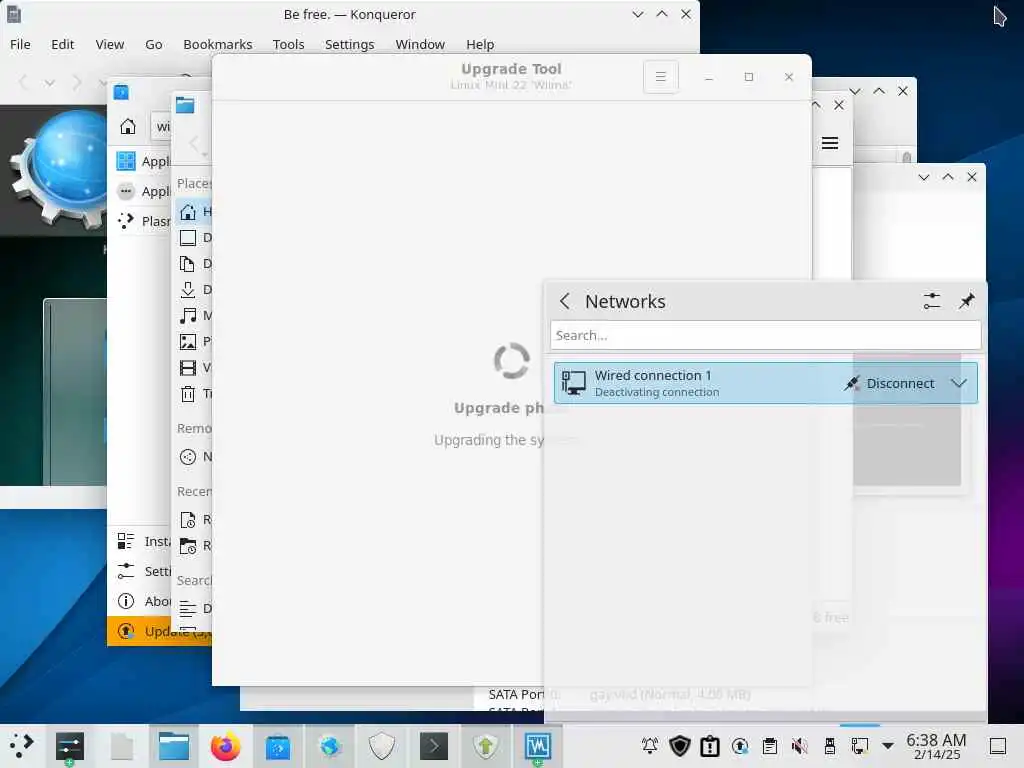Disconnect Wired connection 1
This screenshot has height=768, width=1024.
pos(889,383)
